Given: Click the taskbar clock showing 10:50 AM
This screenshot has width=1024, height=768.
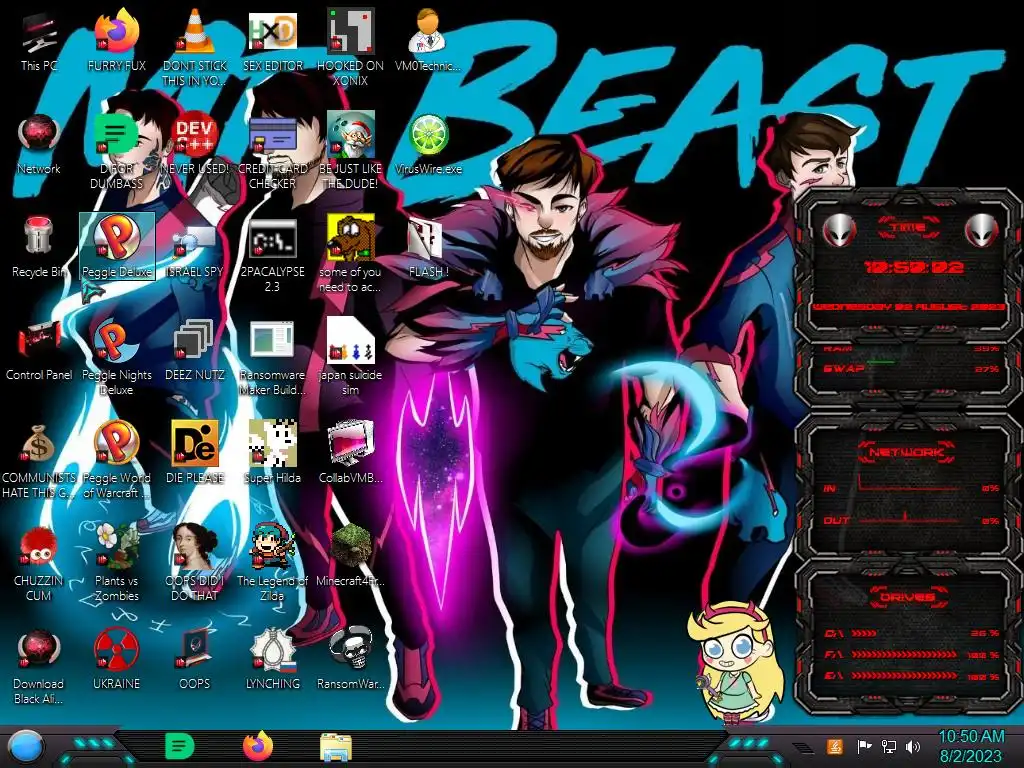Looking at the screenshot, I should 971,746.
